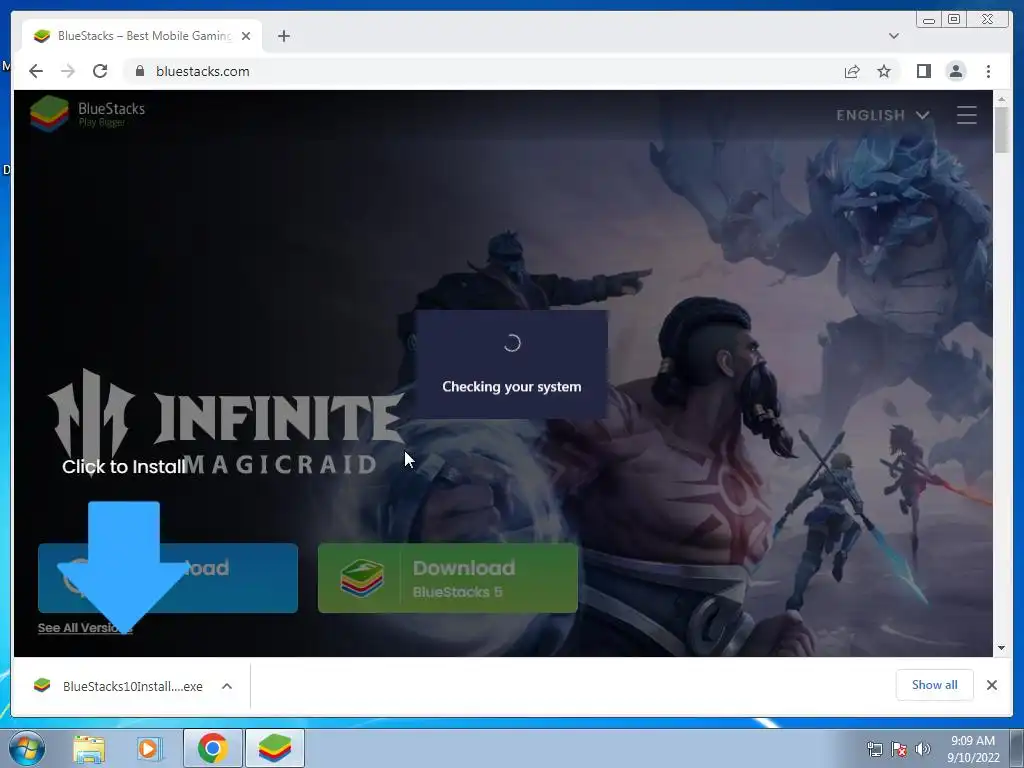The image size is (1024, 768).
Task: Restore down the Chrome window
Action: [953, 20]
